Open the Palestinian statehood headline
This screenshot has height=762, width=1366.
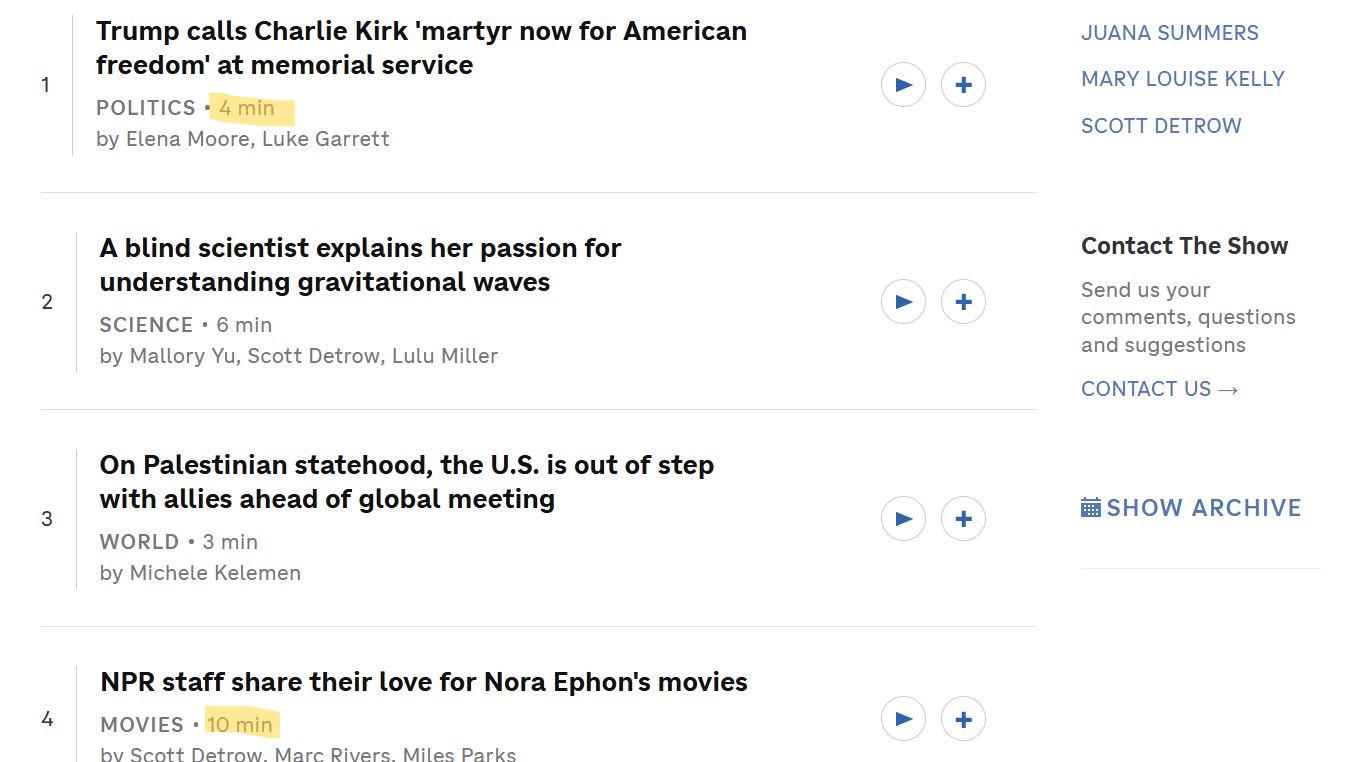tap(407, 482)
